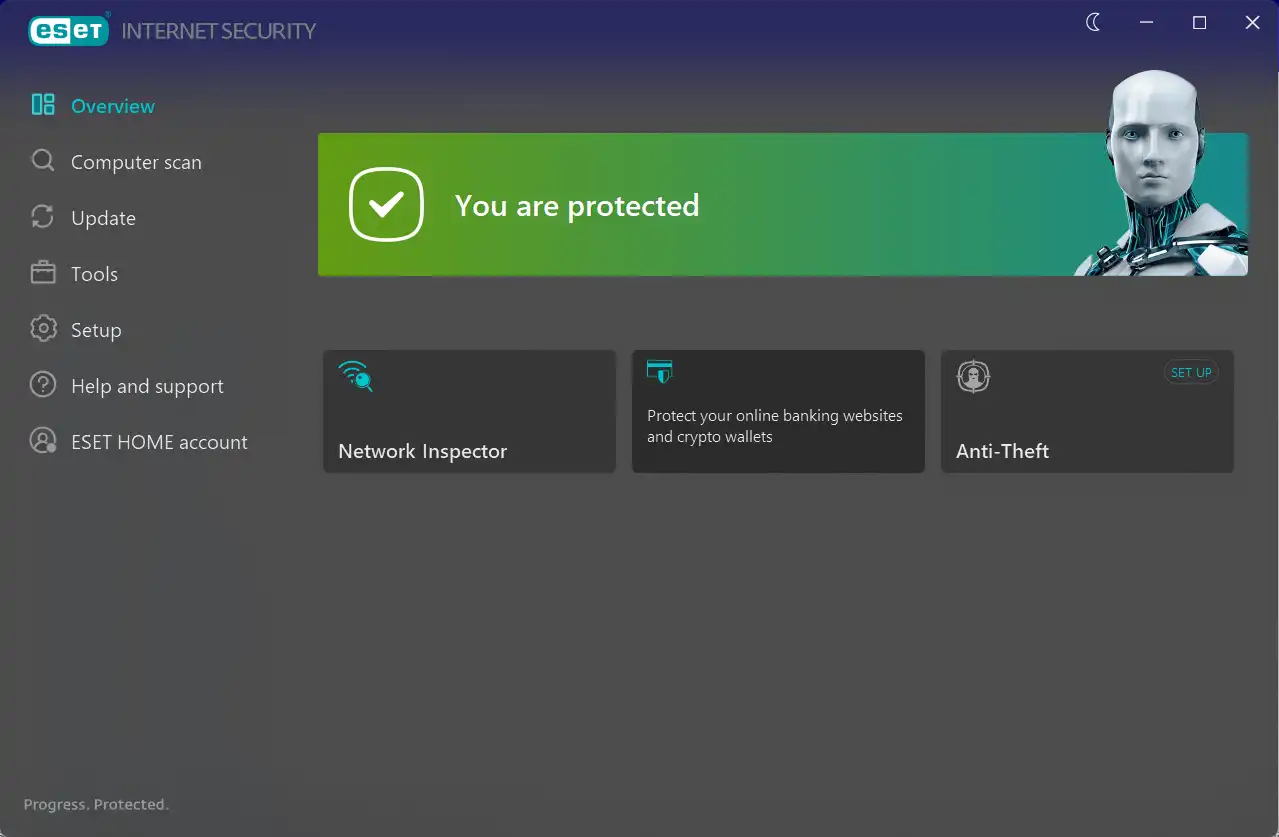Screen dimensions: 1279x837
Task: Go to the Computer scan menu label
Action: pyautogui.click(x=136, y=162)
